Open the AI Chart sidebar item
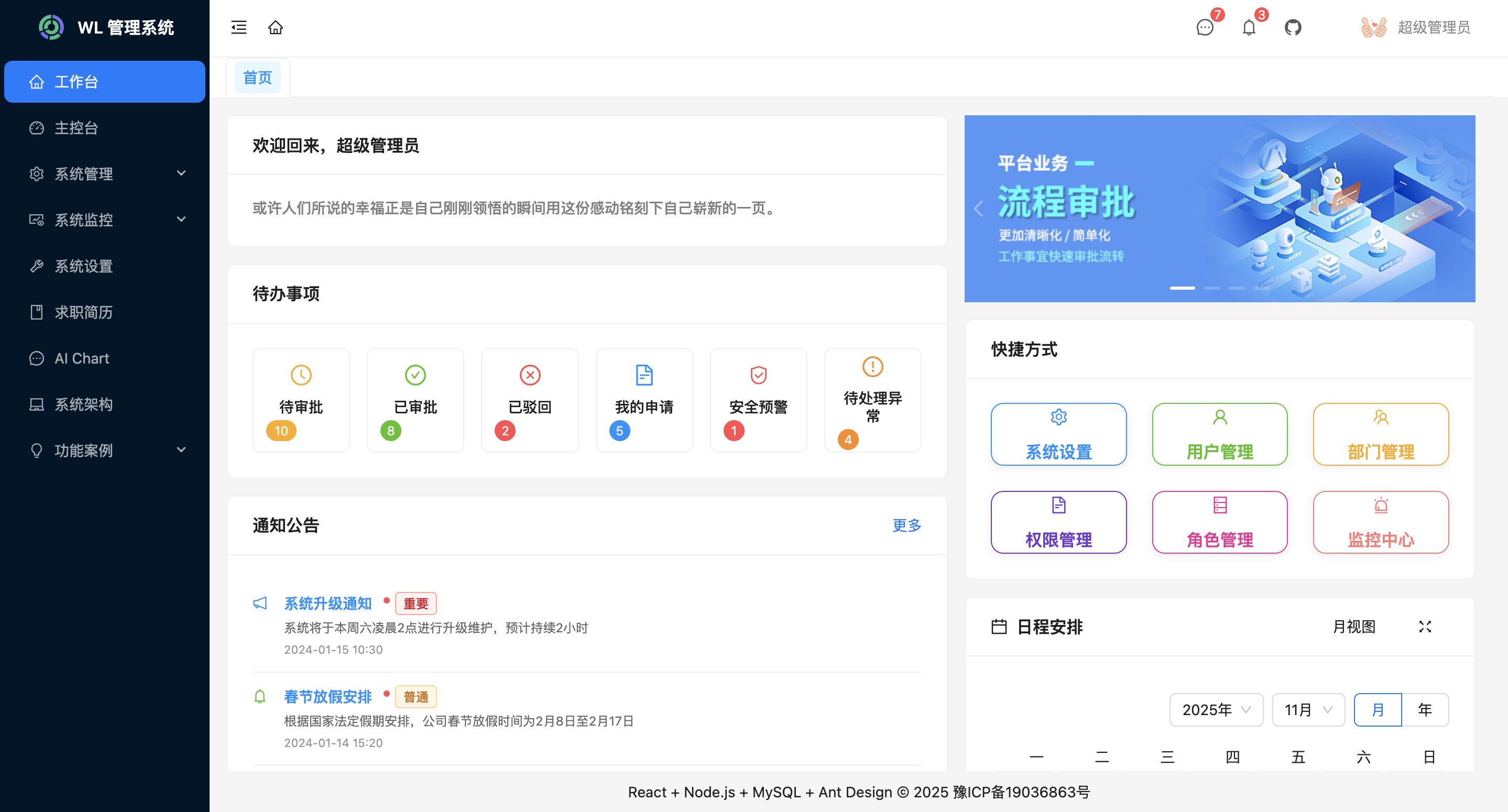 click(81, 358)
